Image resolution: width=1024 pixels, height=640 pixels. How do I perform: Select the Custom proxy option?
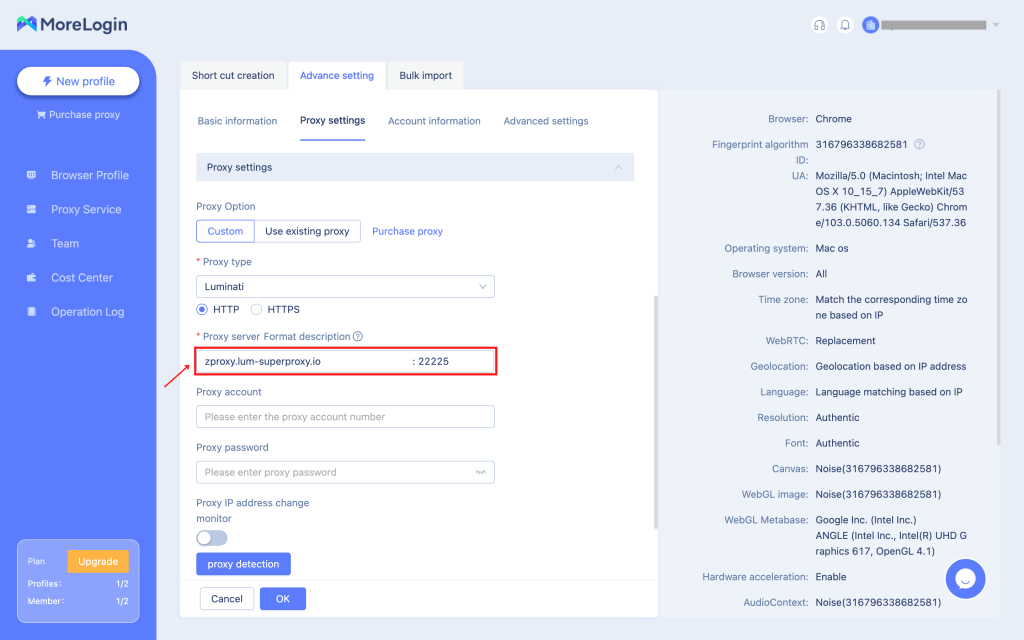225,231
